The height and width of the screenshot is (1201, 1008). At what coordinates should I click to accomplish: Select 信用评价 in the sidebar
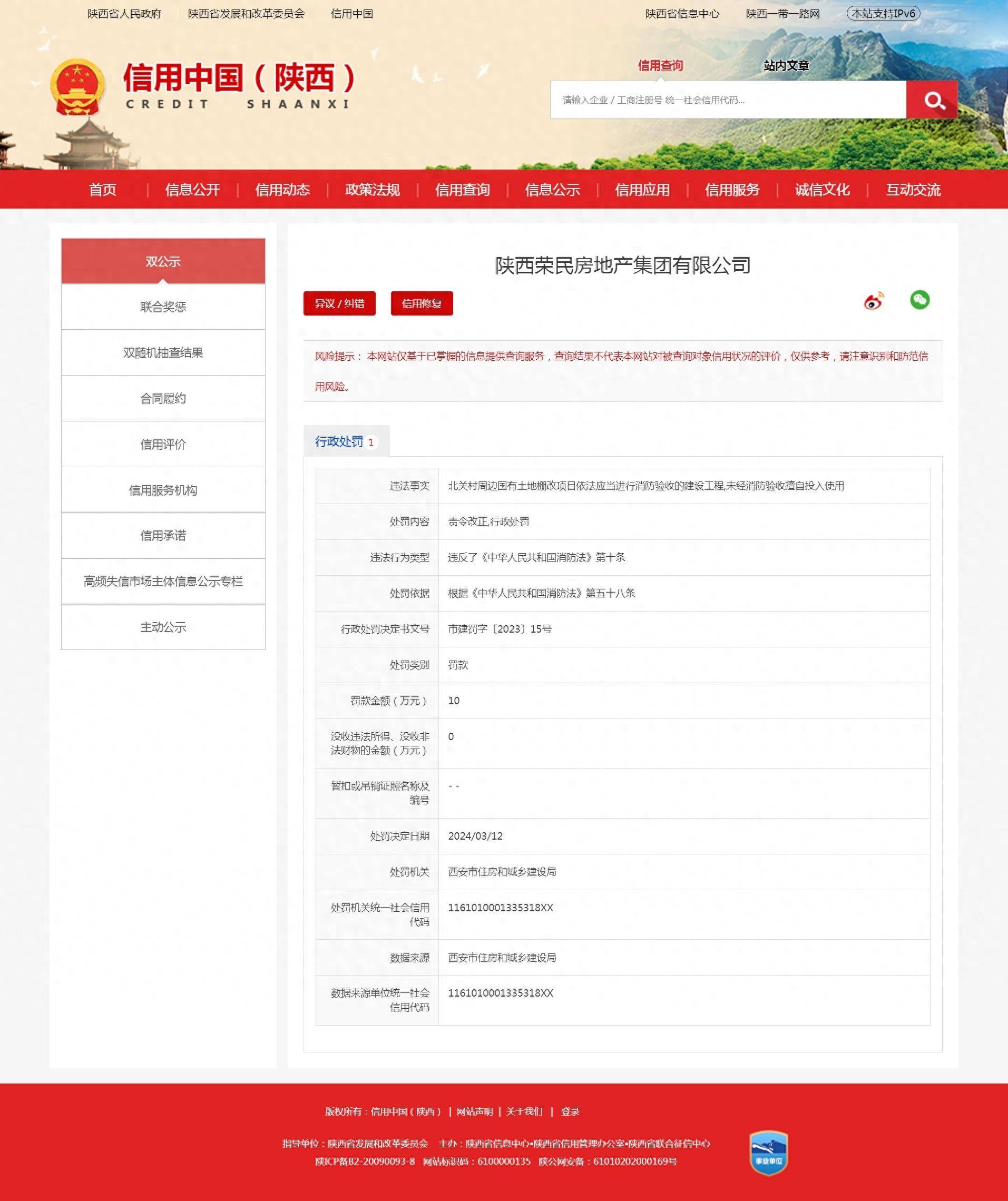coord(163,444)
